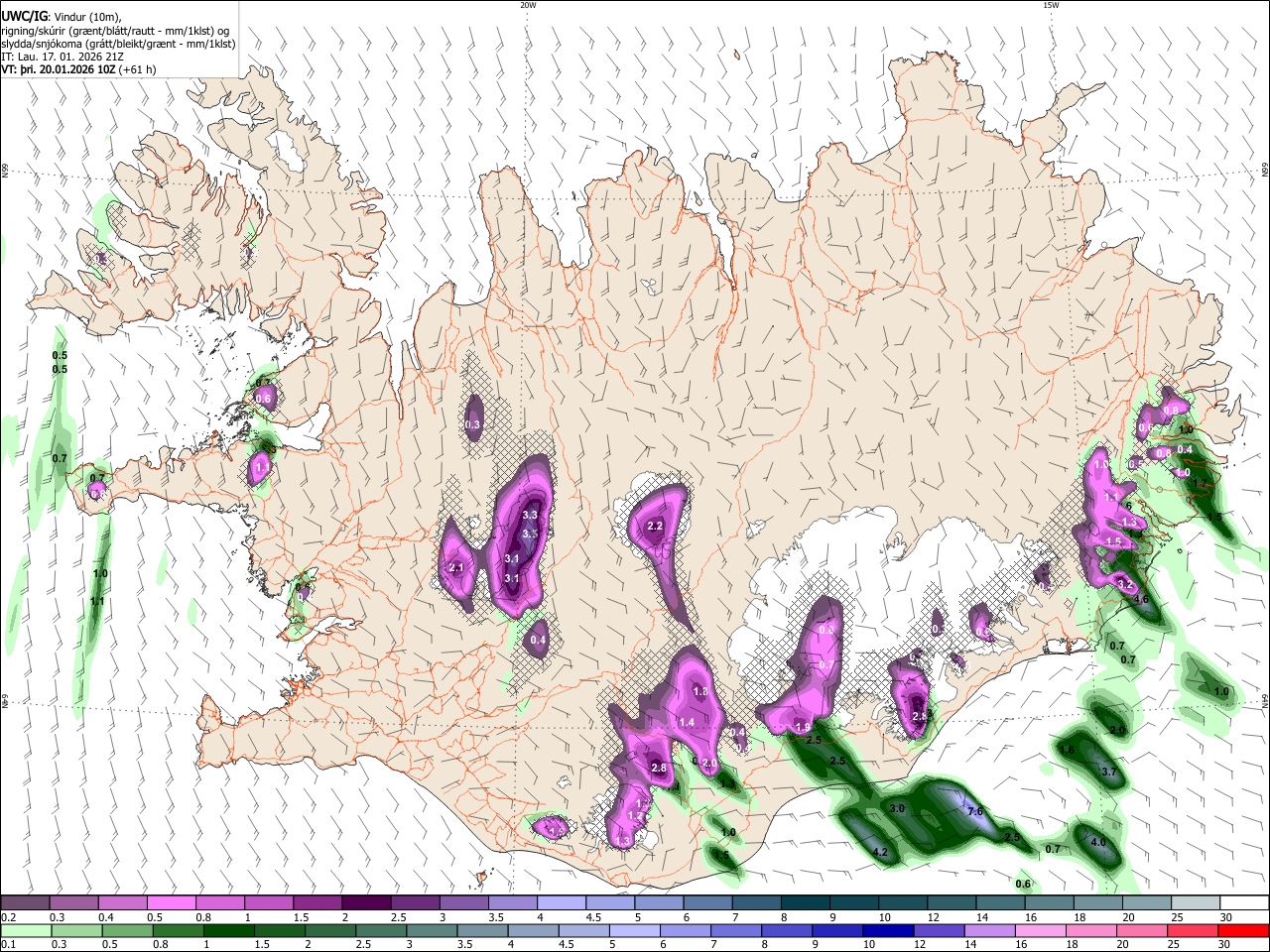1270x952 pixels.
Task: Click the upper legend swatch labeled 8
Action: pyautogui.click(x=805, y=902)
